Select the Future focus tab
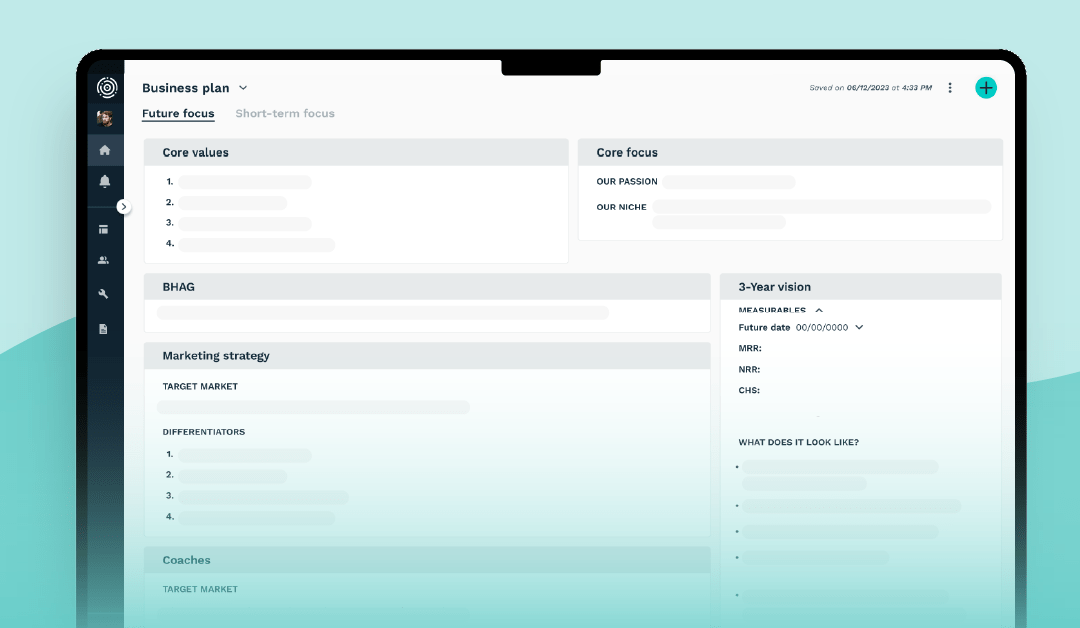The image size is (1080, 628). pyautogui.click(x=178, y=114)
